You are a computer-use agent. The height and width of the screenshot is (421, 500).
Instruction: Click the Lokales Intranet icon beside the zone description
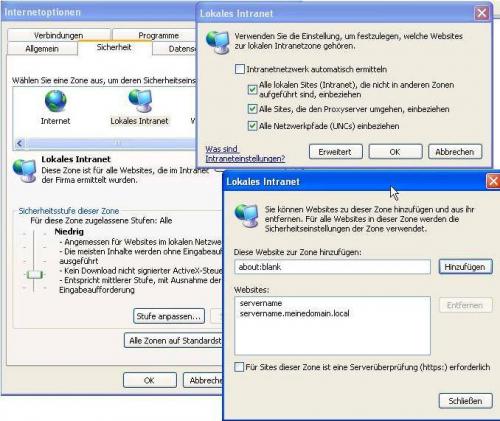[24, 171]
